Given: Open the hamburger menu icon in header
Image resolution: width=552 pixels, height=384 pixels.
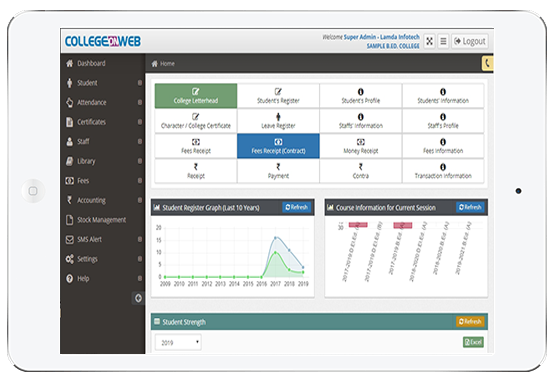Looking at the screenshot, I should [443, 41].
